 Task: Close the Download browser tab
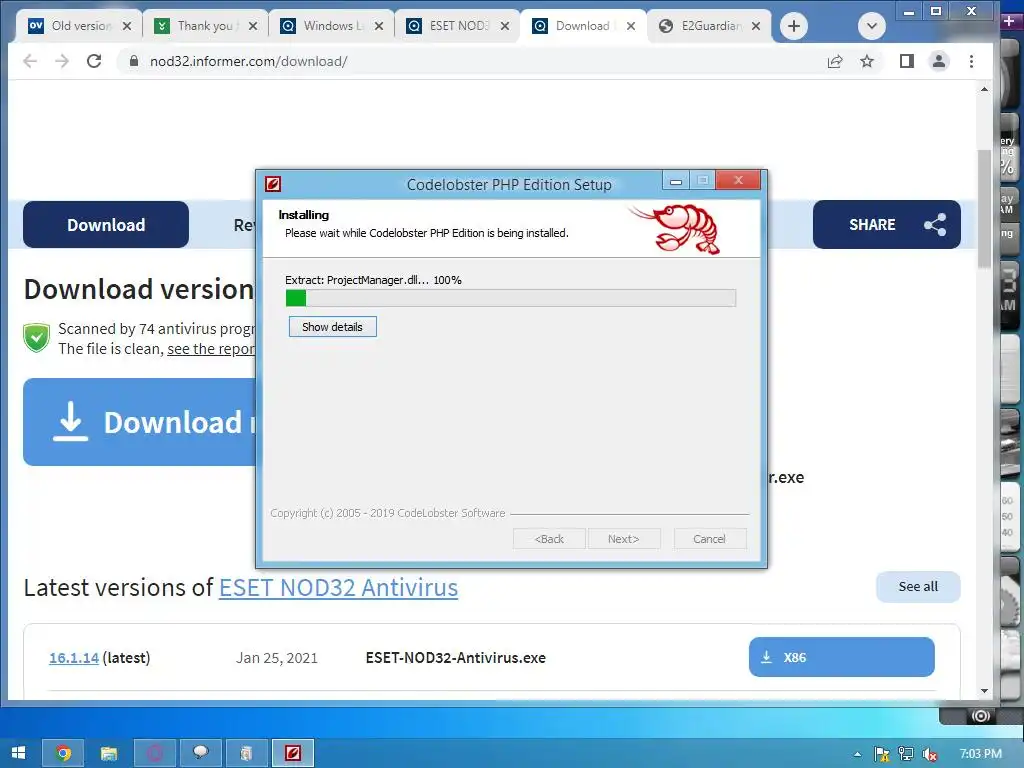click(x=631, y=26)
